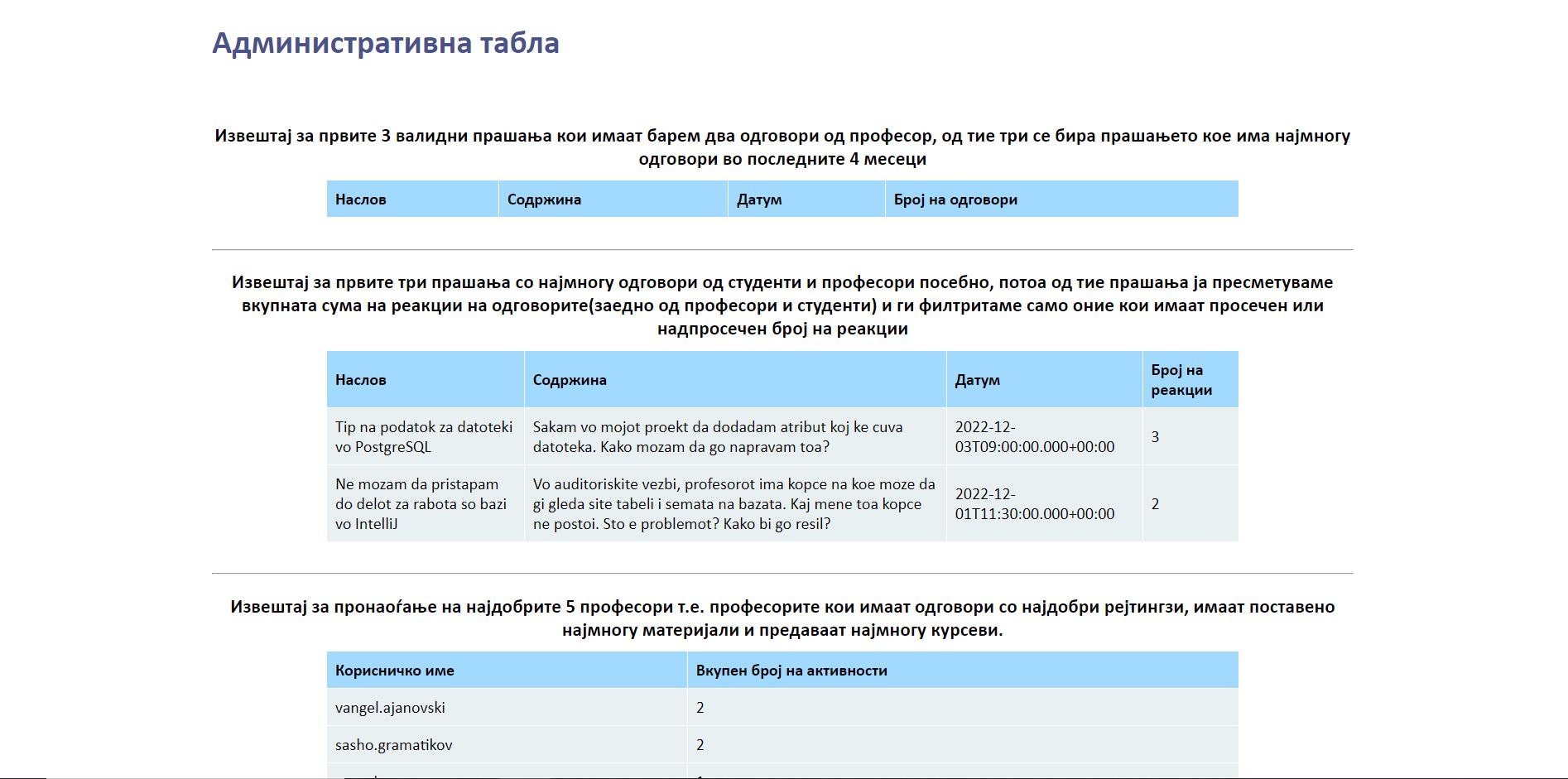Click the "Sakam vo mojot proekt" content cell
Viewport: 1568px width, 779px height.
click(x=717, y=437)
